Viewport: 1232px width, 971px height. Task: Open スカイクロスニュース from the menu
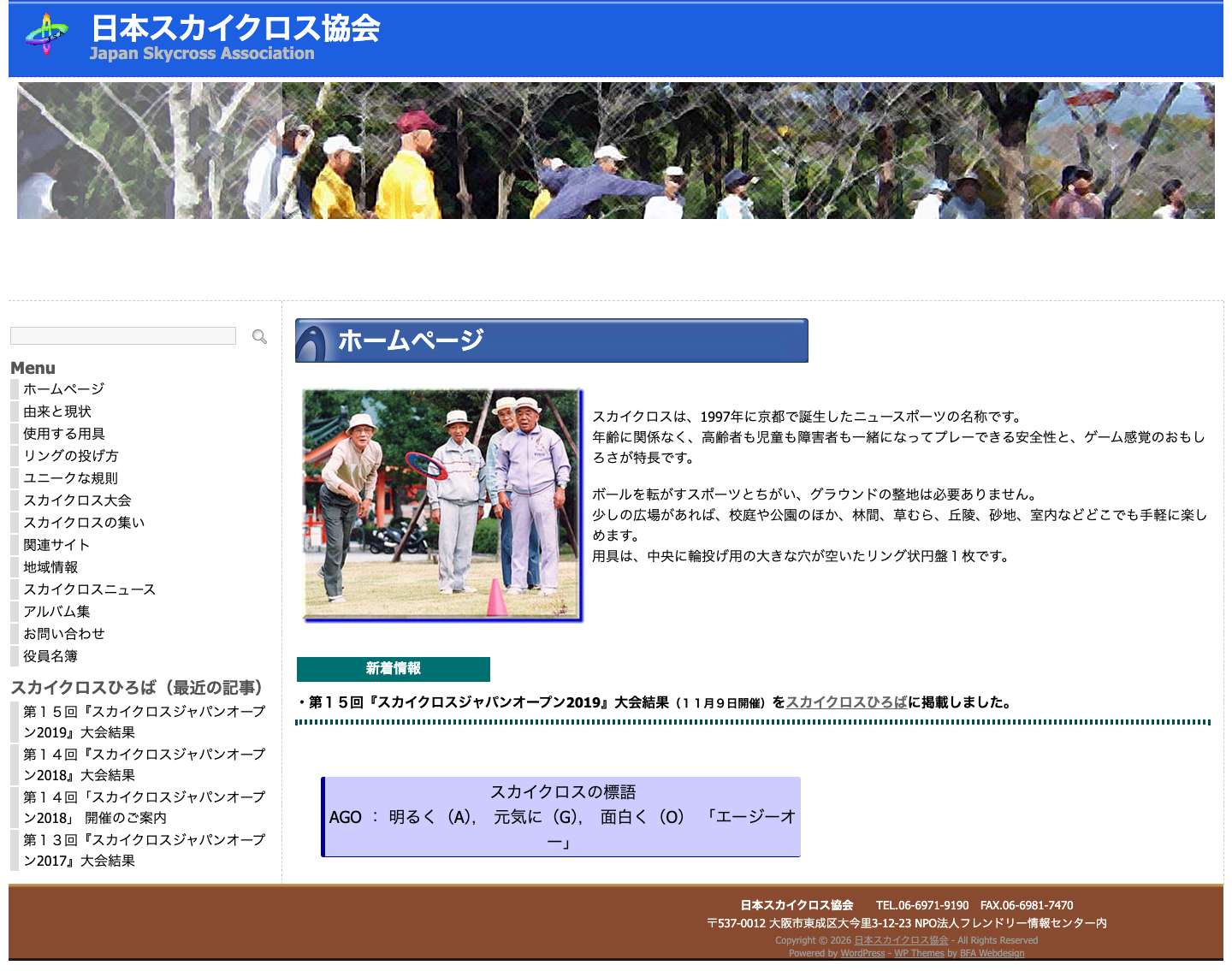point(88,589)
